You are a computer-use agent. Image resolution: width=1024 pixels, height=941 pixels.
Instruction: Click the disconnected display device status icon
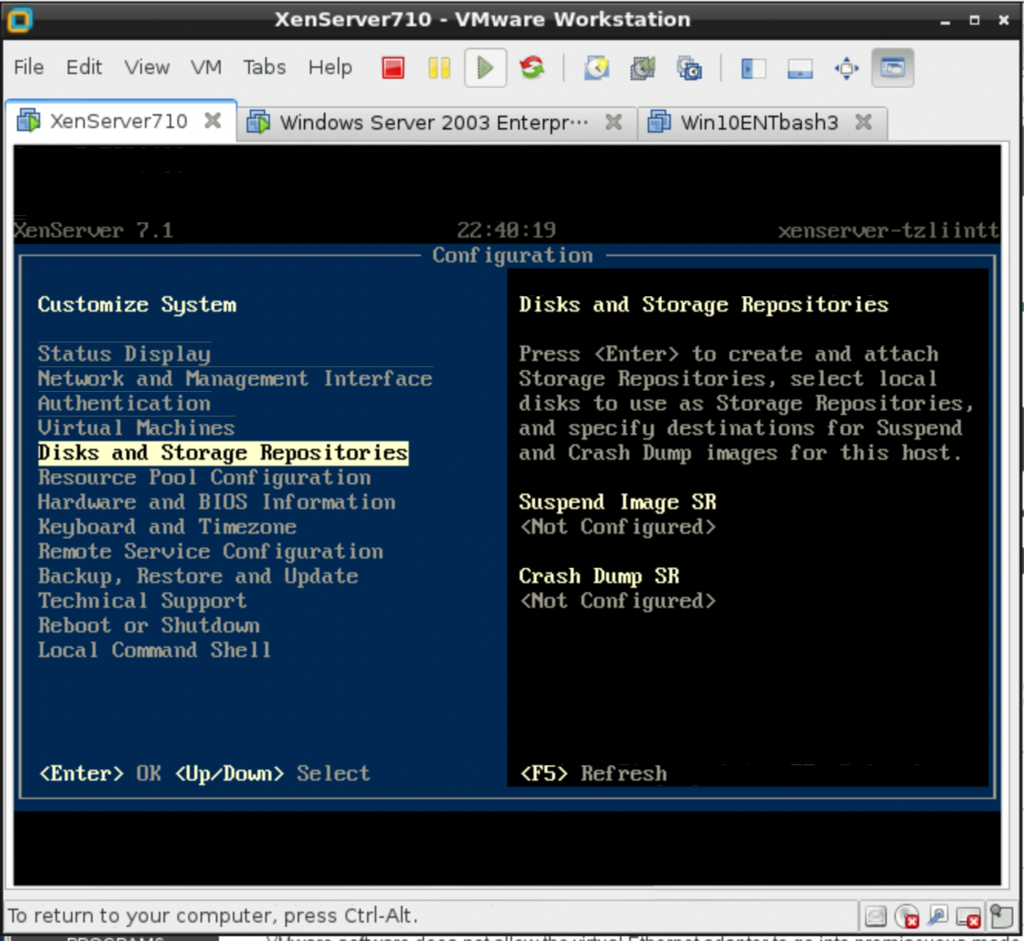968,917
